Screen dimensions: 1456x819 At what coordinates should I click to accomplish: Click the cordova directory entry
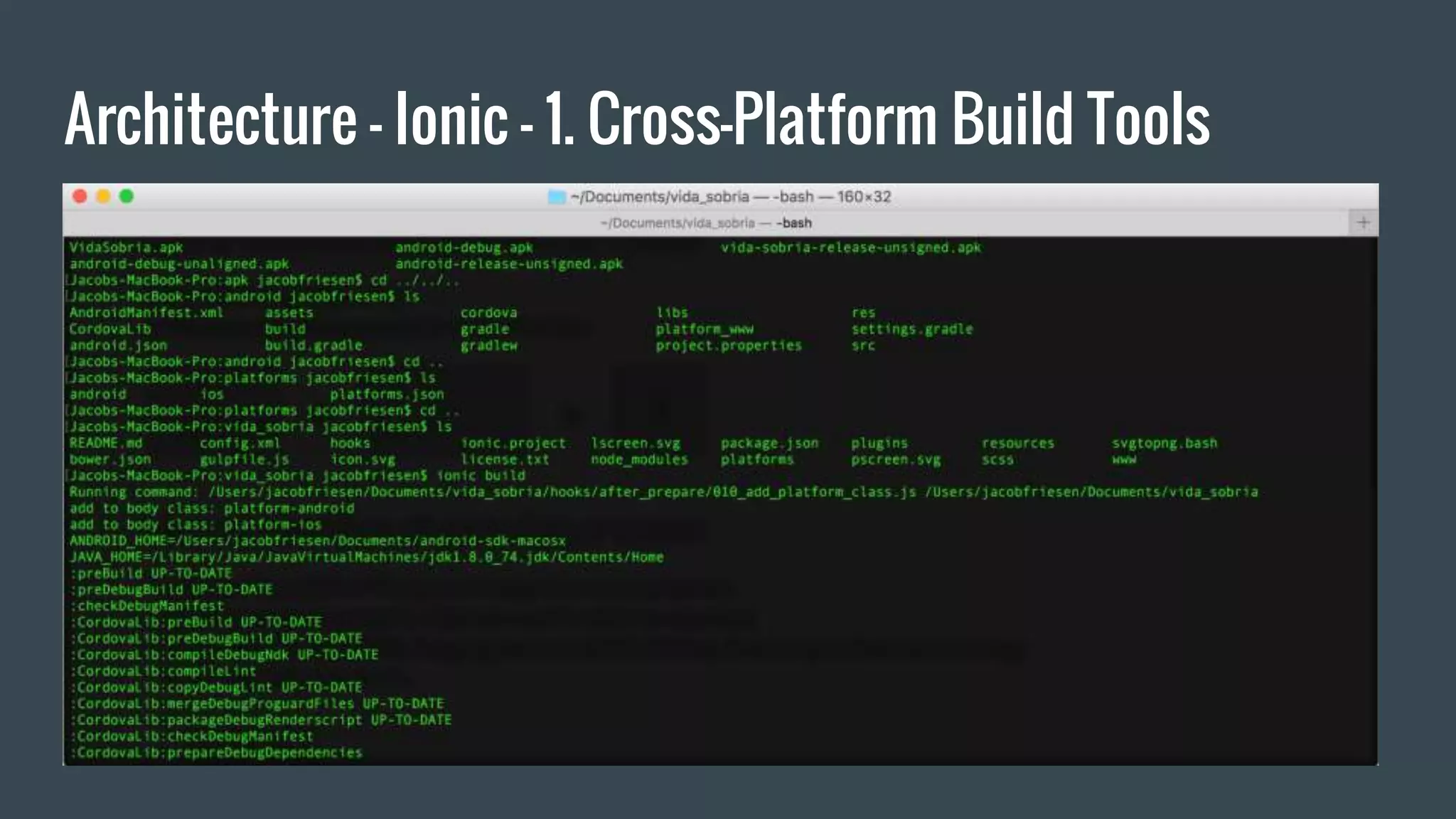(488, 313)
